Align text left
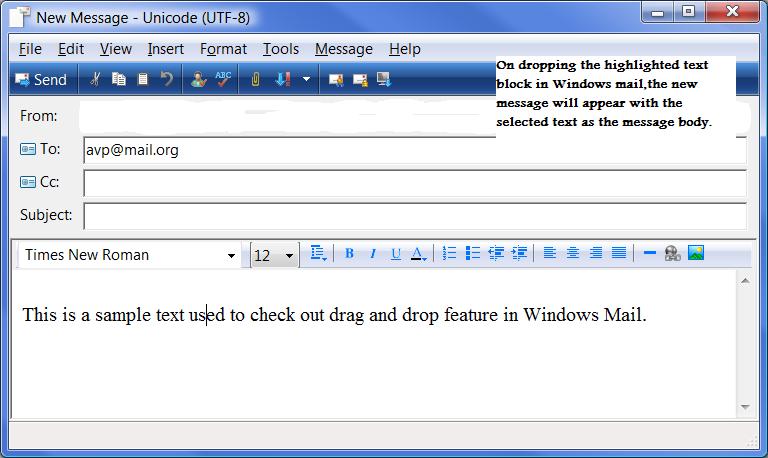768x458 pixels. click(x=550, y=253)
